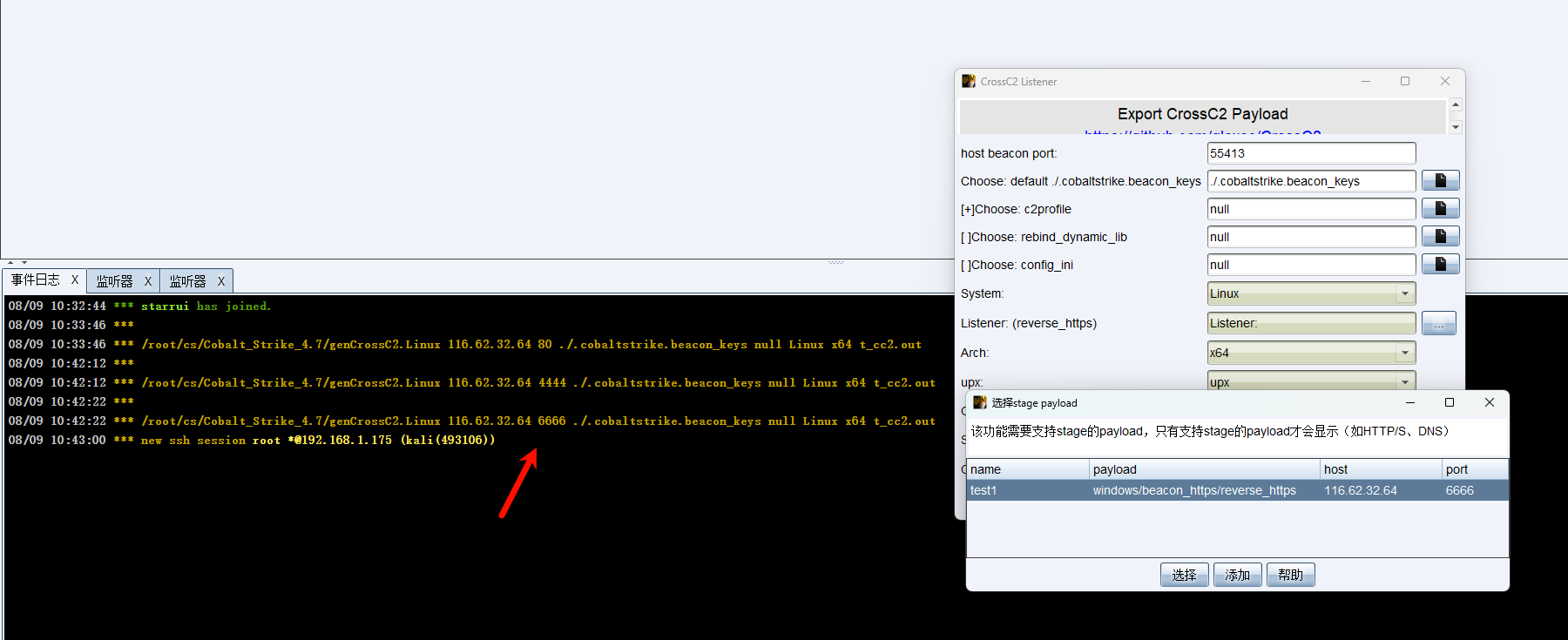Edit the config_ini null field
The height and width of the screenshot is (640, 1568).
tap(1311, 265)
